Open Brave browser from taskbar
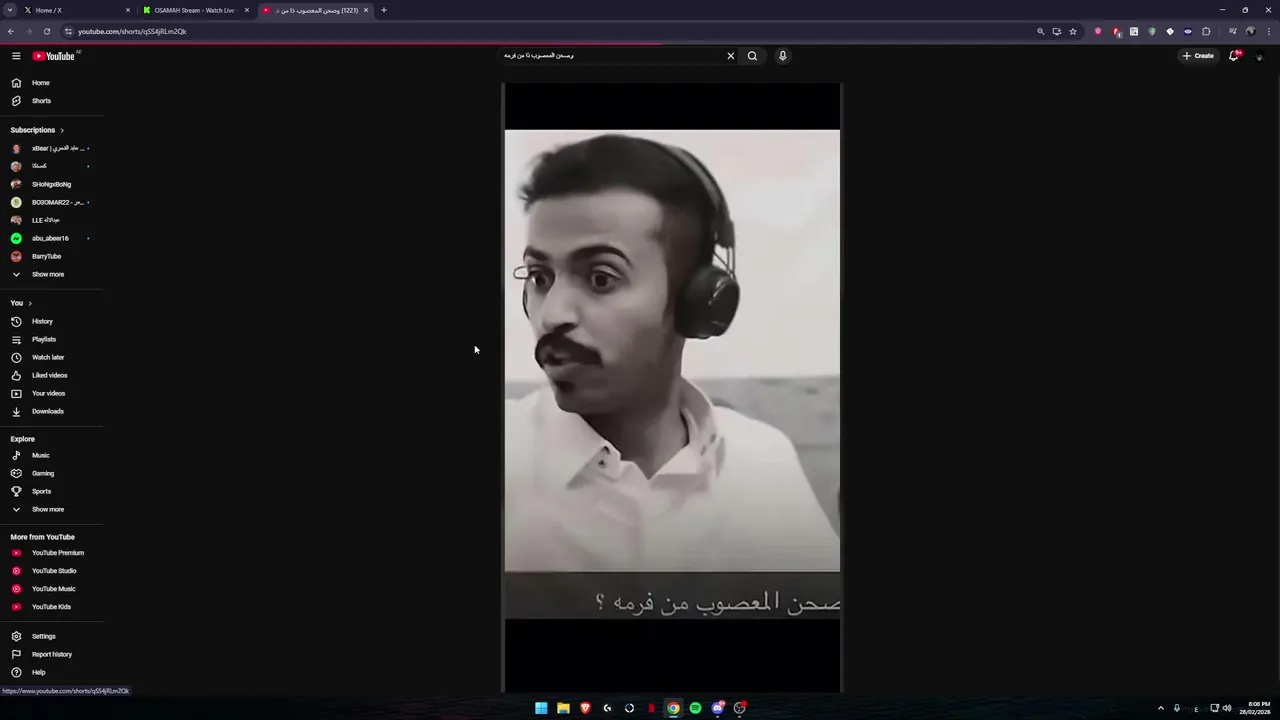1280x720 pixels. [585, 708]
